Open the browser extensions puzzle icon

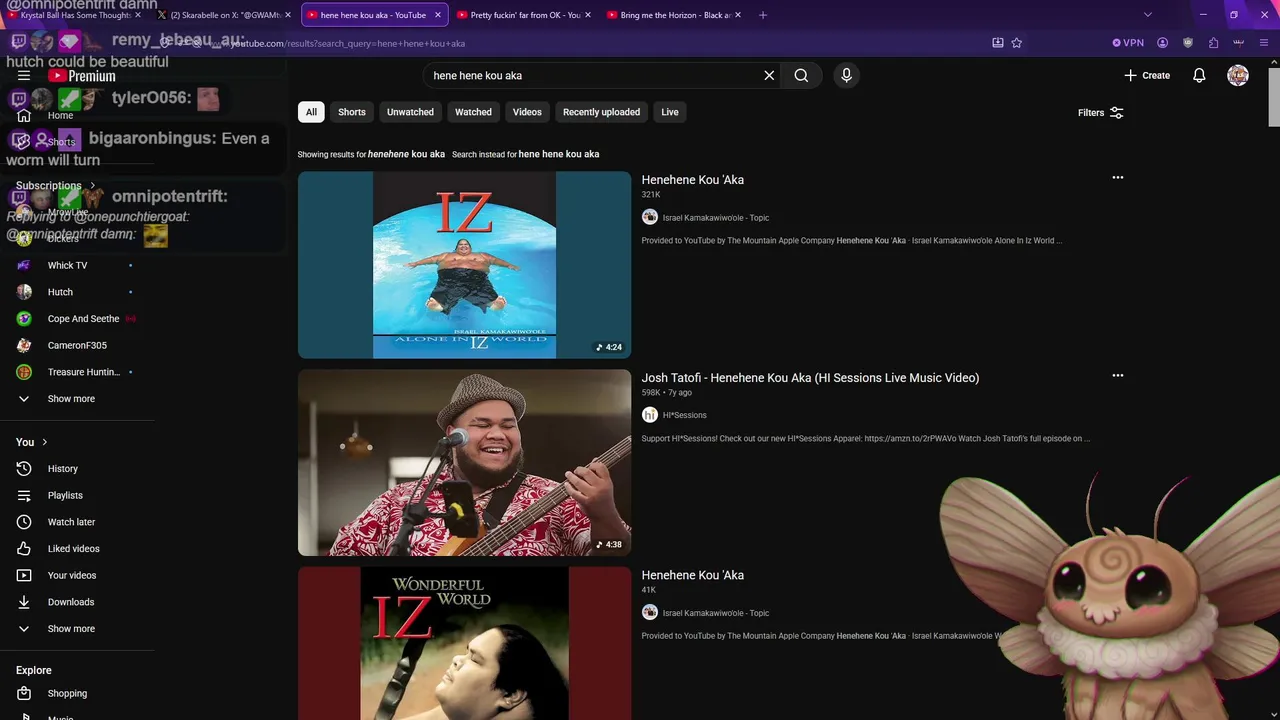click(x=1213, y=43)
